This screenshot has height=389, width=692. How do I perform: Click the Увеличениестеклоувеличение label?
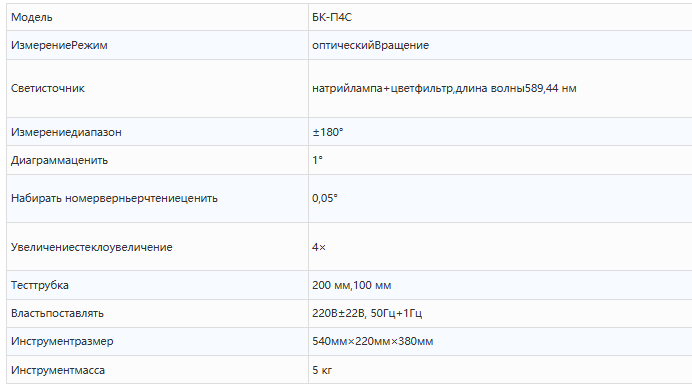92,247
